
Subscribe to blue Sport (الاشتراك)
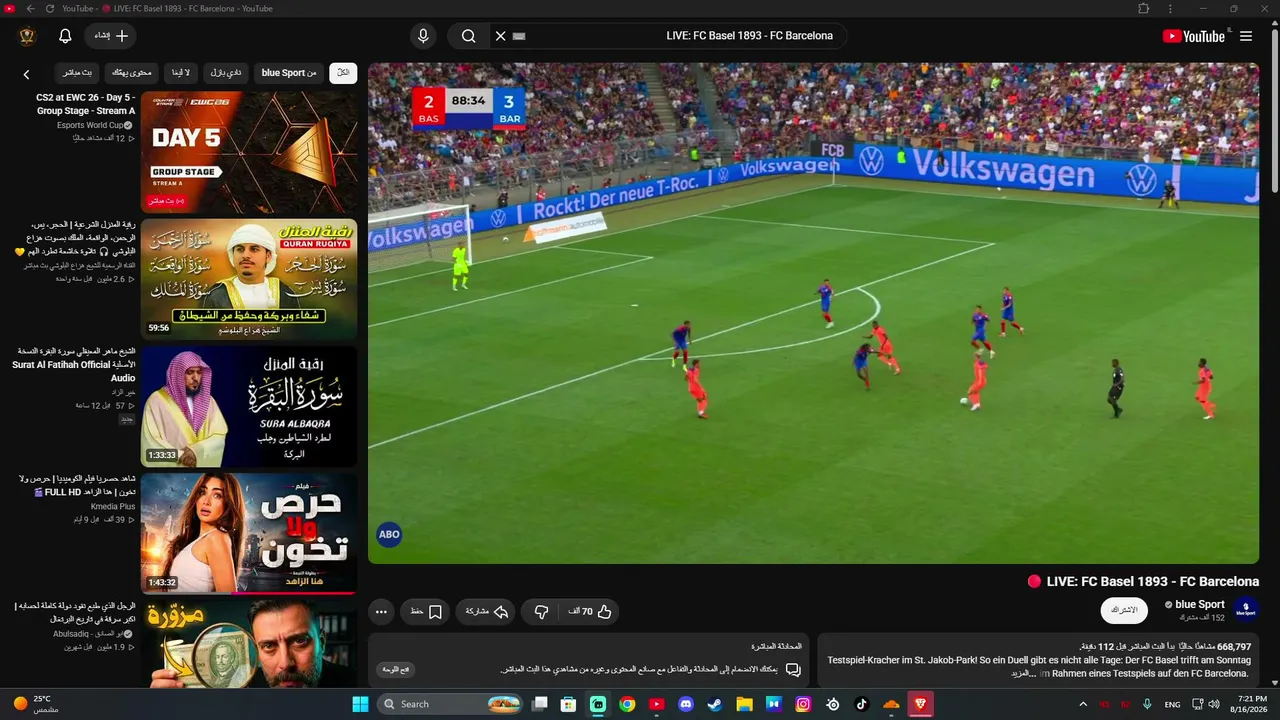[1124, 610]
